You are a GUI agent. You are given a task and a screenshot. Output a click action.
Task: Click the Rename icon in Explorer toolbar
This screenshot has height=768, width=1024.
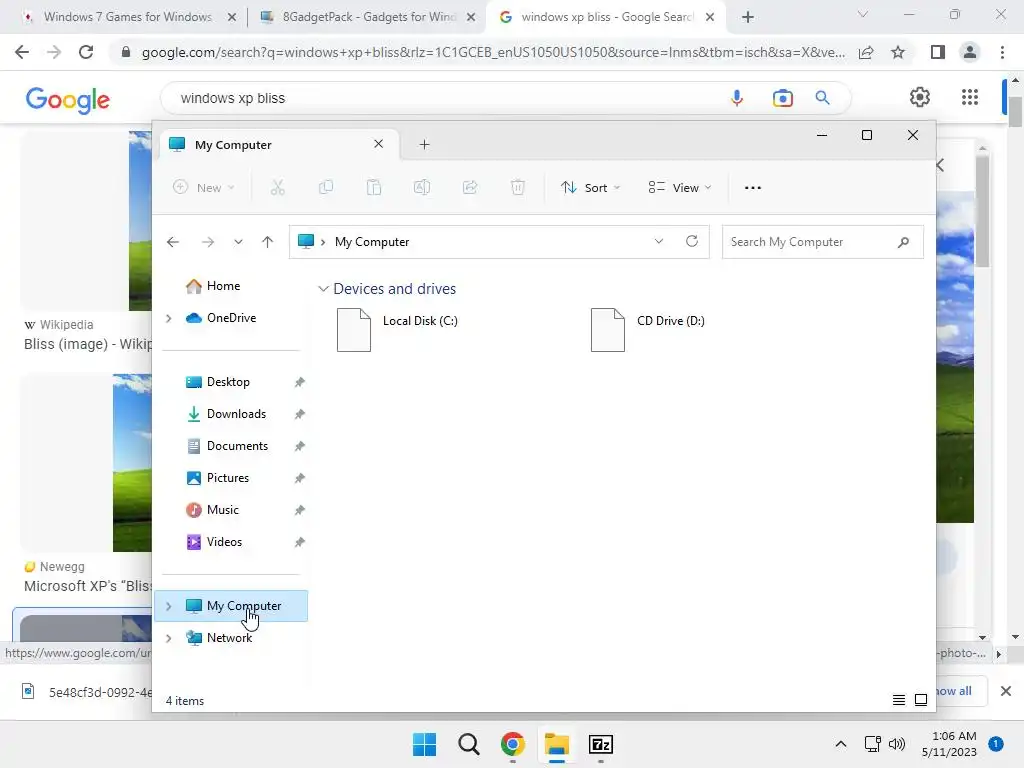(422, 188)
